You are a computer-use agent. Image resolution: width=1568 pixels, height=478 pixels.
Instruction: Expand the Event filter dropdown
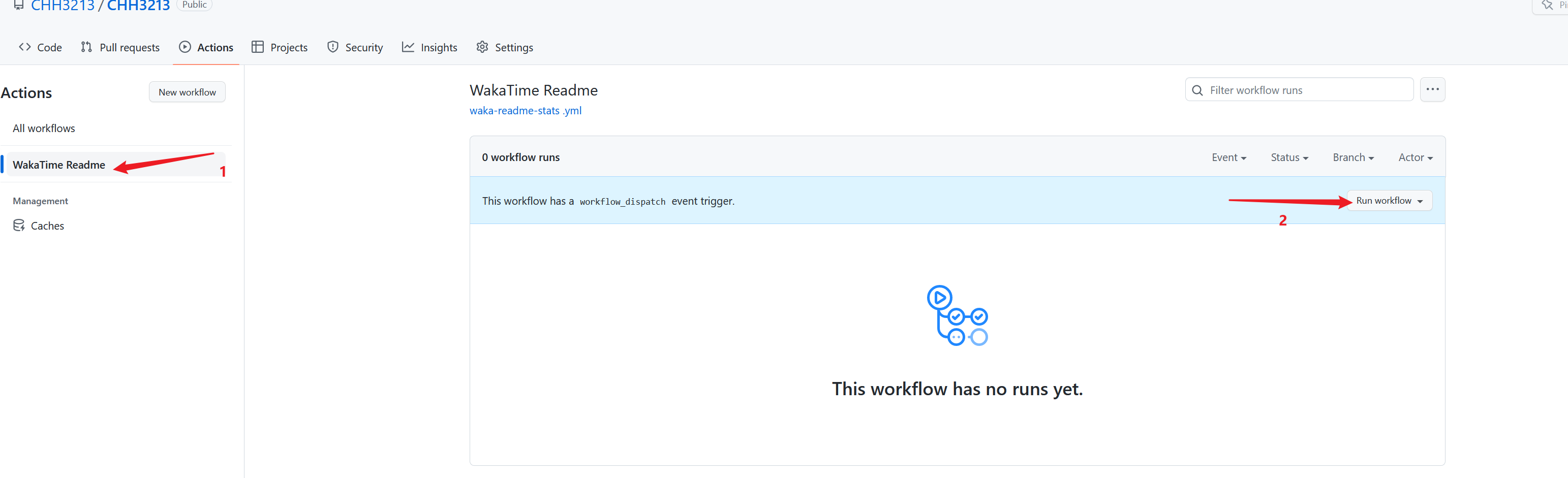point(1228,157)
